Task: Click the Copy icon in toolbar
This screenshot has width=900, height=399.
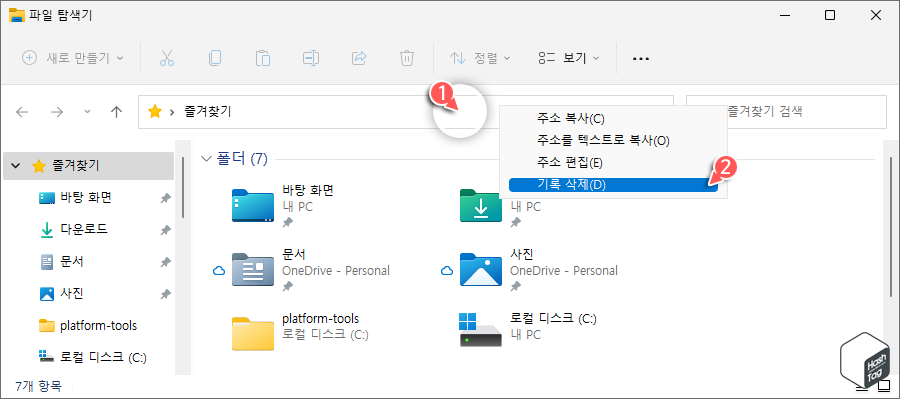Action: pos(215,58)
